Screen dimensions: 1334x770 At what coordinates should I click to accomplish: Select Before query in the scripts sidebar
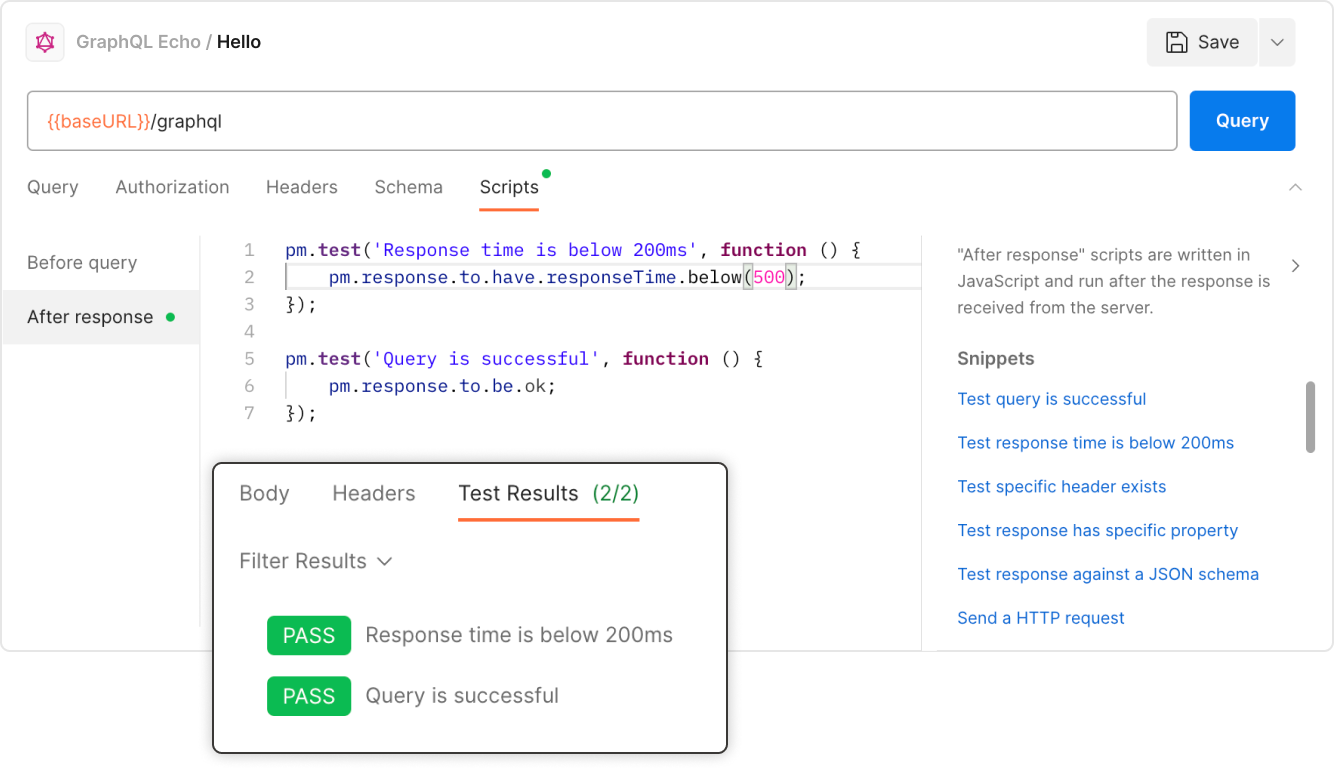point(81,262)
